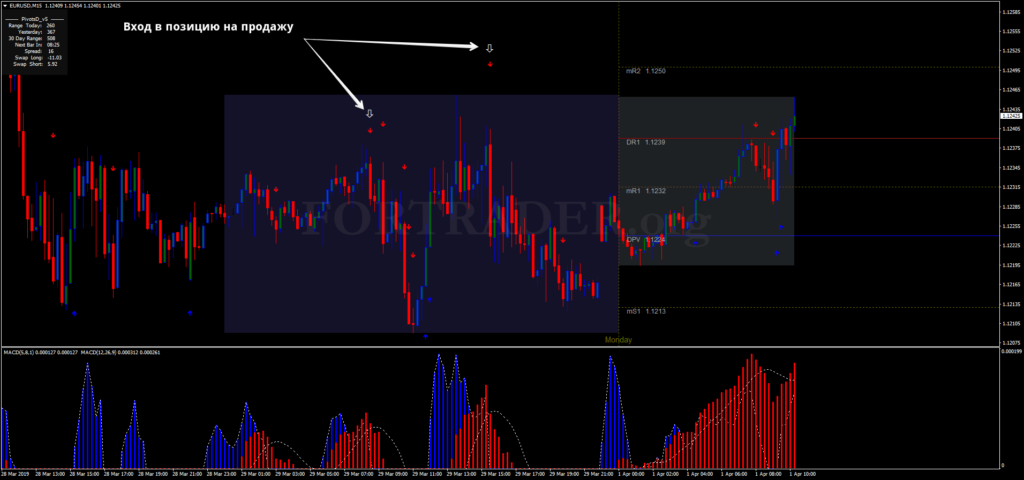Screen dimensions: 1024x480
Task: Click the red arrow signal near 28 Mar 13:00
Action: tap(53, 134)
